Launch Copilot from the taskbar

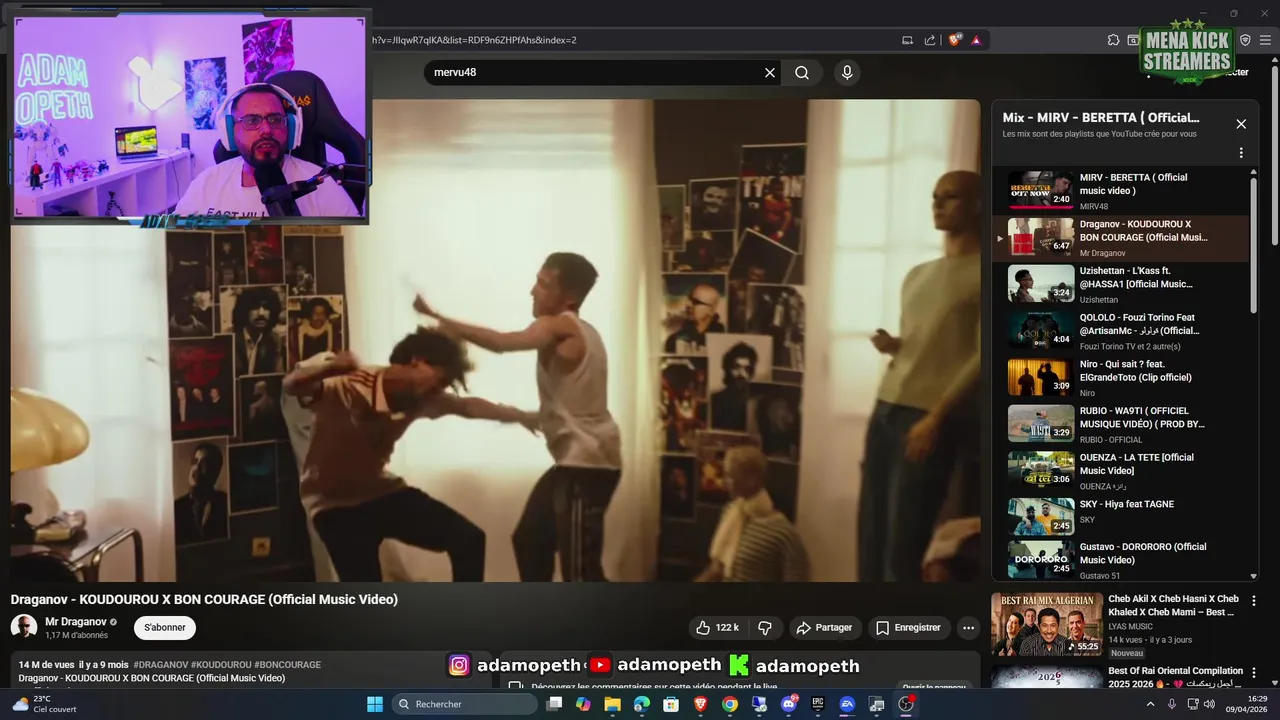[x=583, y=704]
